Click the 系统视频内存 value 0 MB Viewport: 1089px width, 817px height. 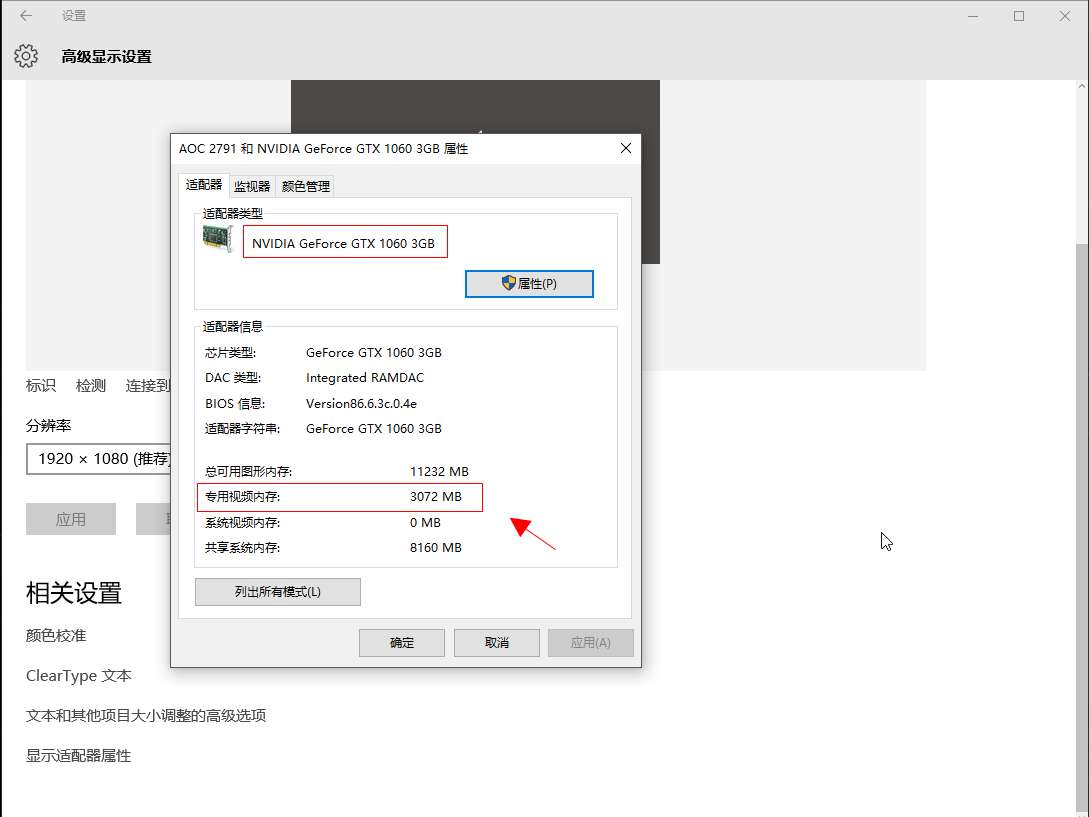(425, 522)
